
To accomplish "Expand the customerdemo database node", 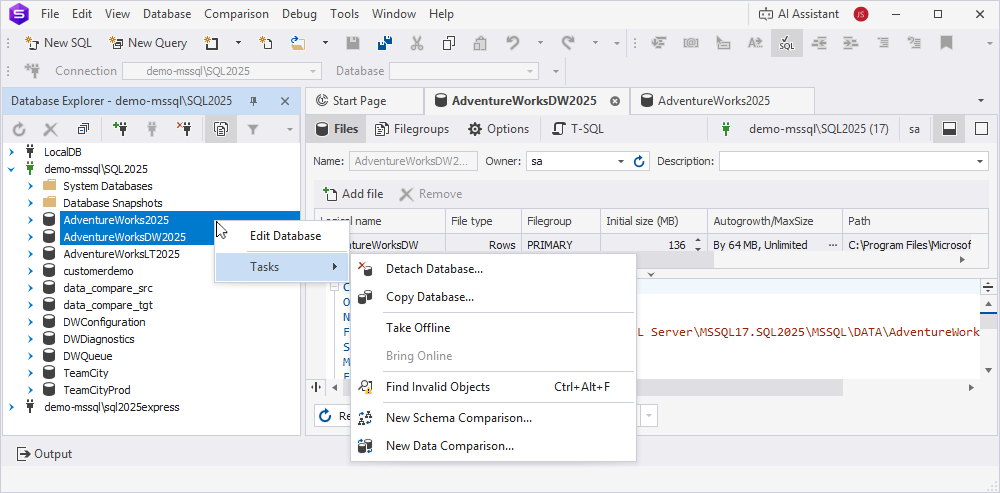I will coord(30,271).
